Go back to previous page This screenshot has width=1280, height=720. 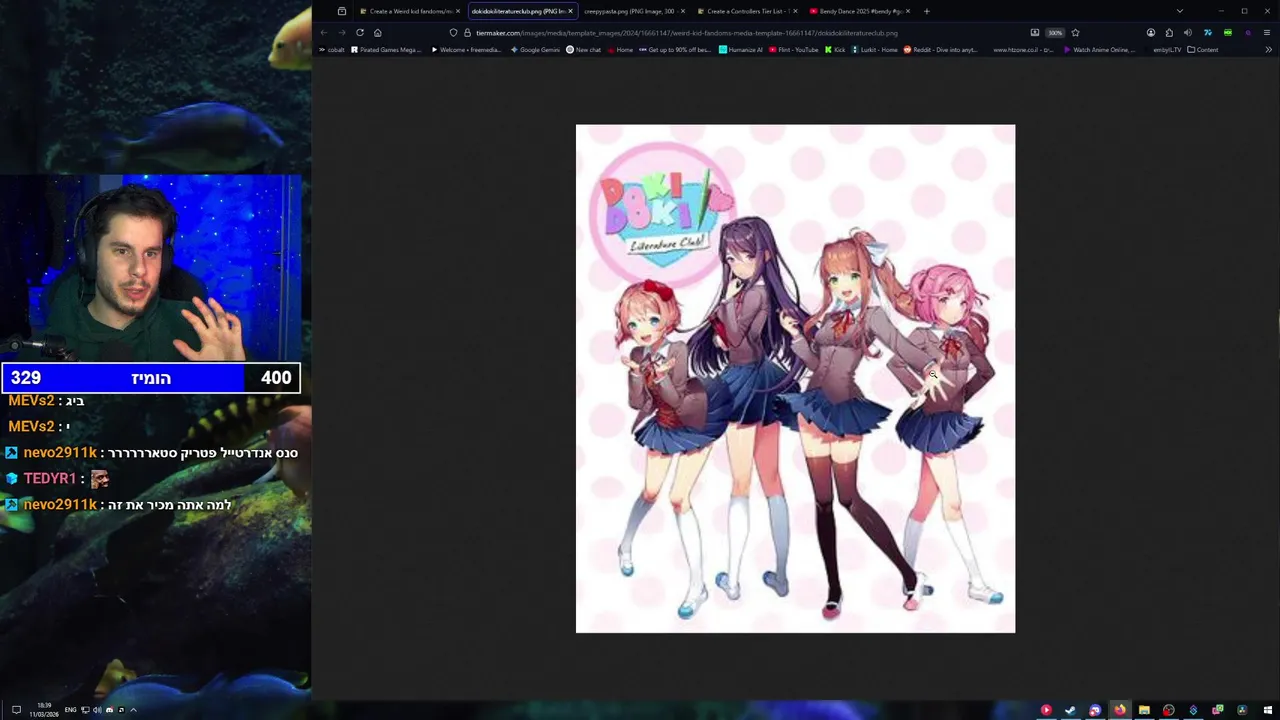(x=324, y=32)
